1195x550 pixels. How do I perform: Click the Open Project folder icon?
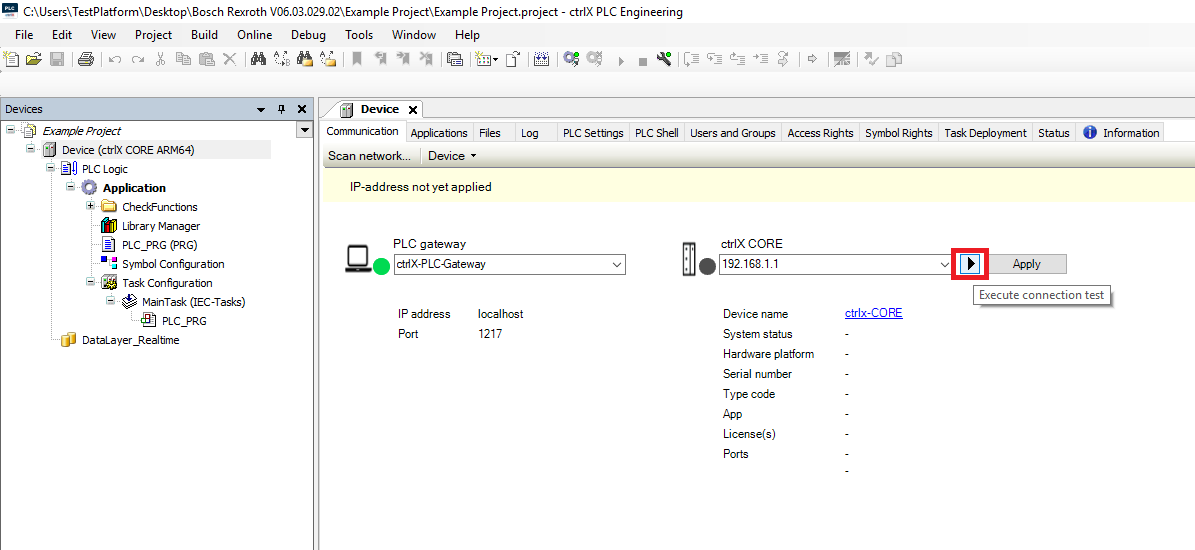(34, 59)
